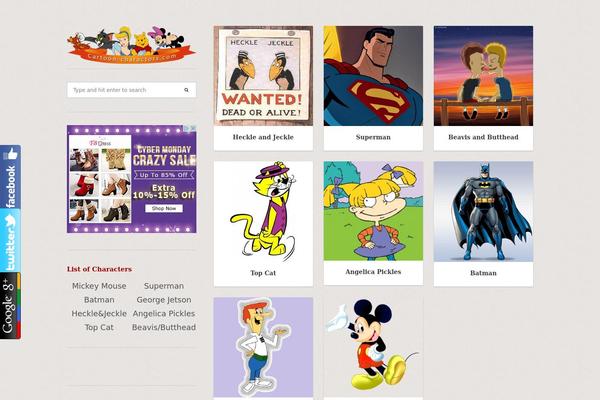Select Angelica Pickles in List of Characters

164,313
